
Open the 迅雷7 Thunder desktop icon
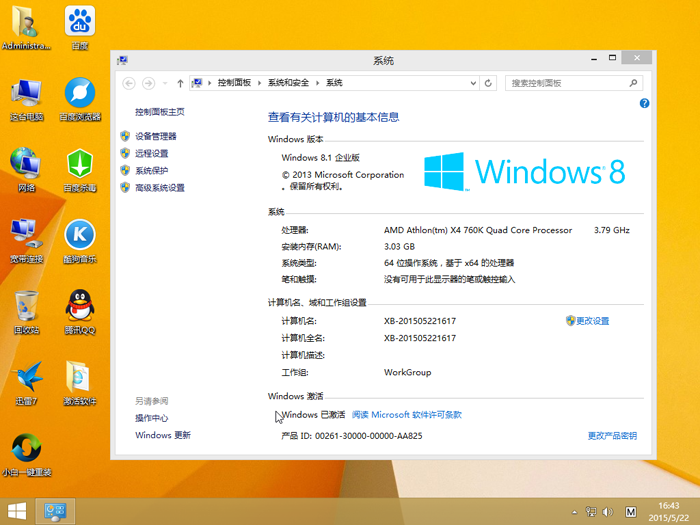point(26,383)
